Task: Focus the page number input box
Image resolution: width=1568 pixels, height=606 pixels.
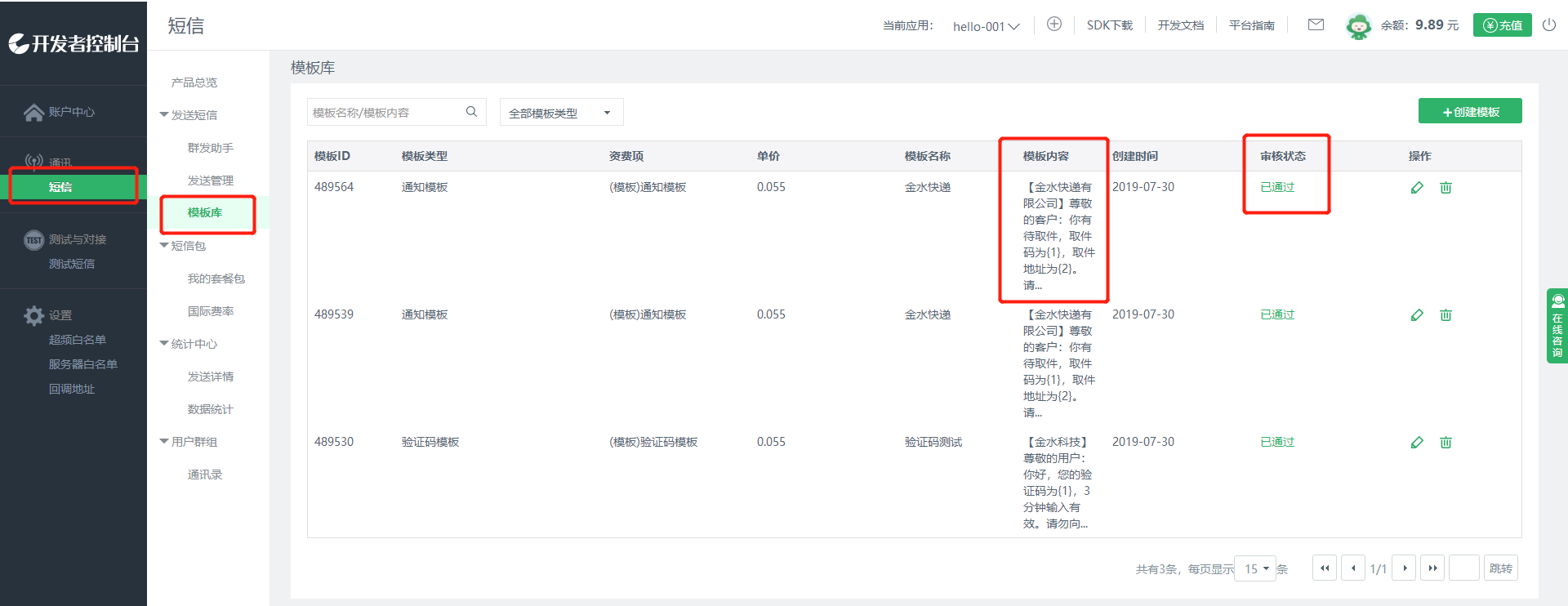Action: (1464, 568)
